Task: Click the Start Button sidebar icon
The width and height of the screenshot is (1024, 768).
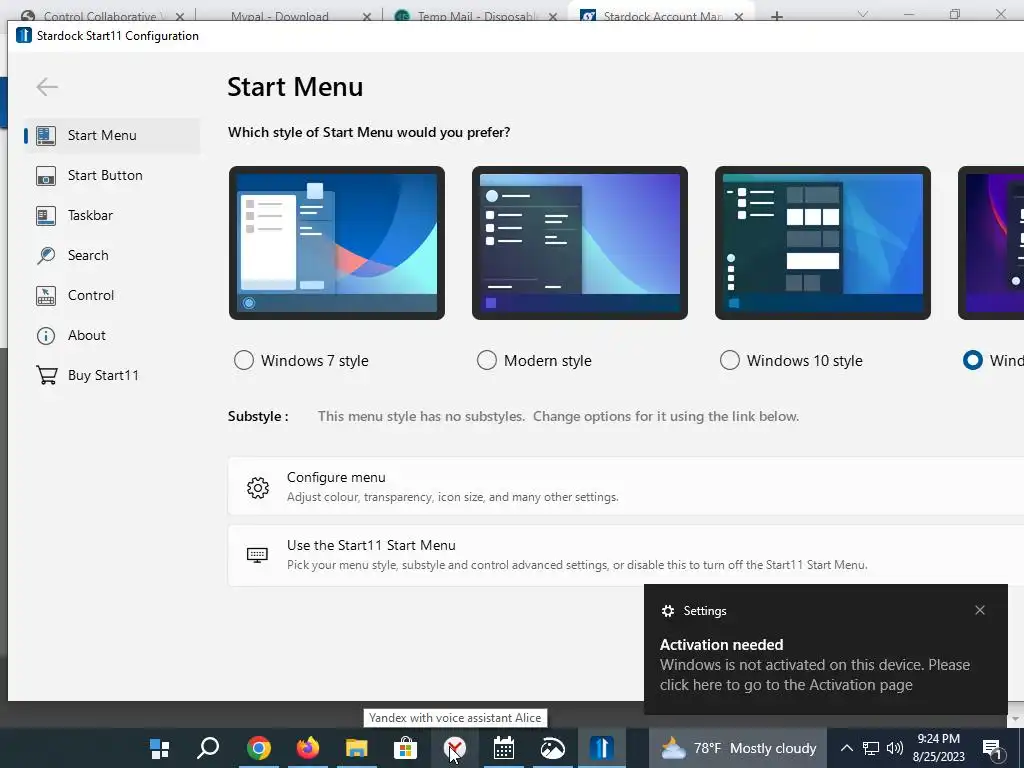Action: tap(46, 175)
